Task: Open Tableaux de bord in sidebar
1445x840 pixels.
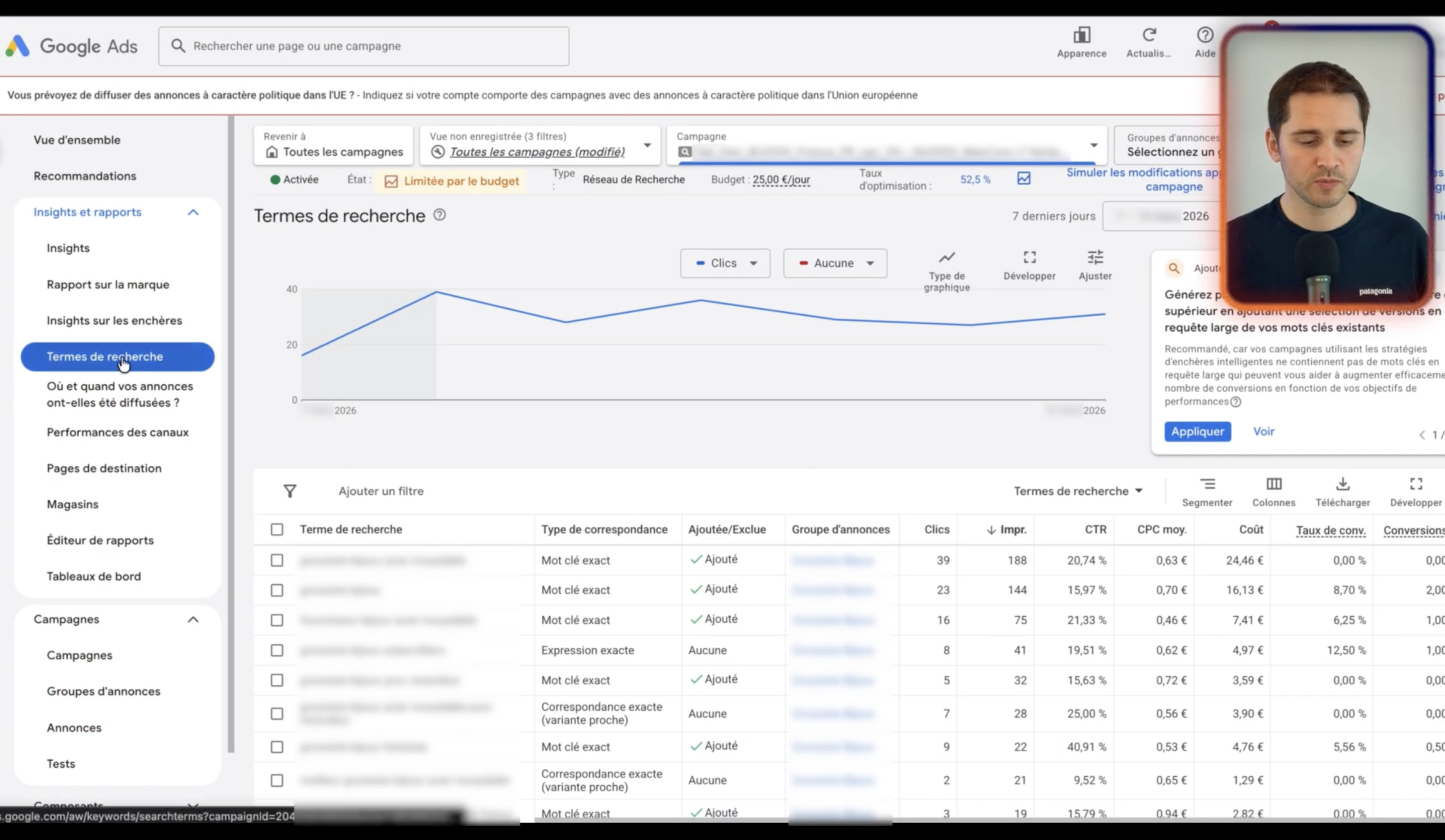Action: (x=94, y=577)
